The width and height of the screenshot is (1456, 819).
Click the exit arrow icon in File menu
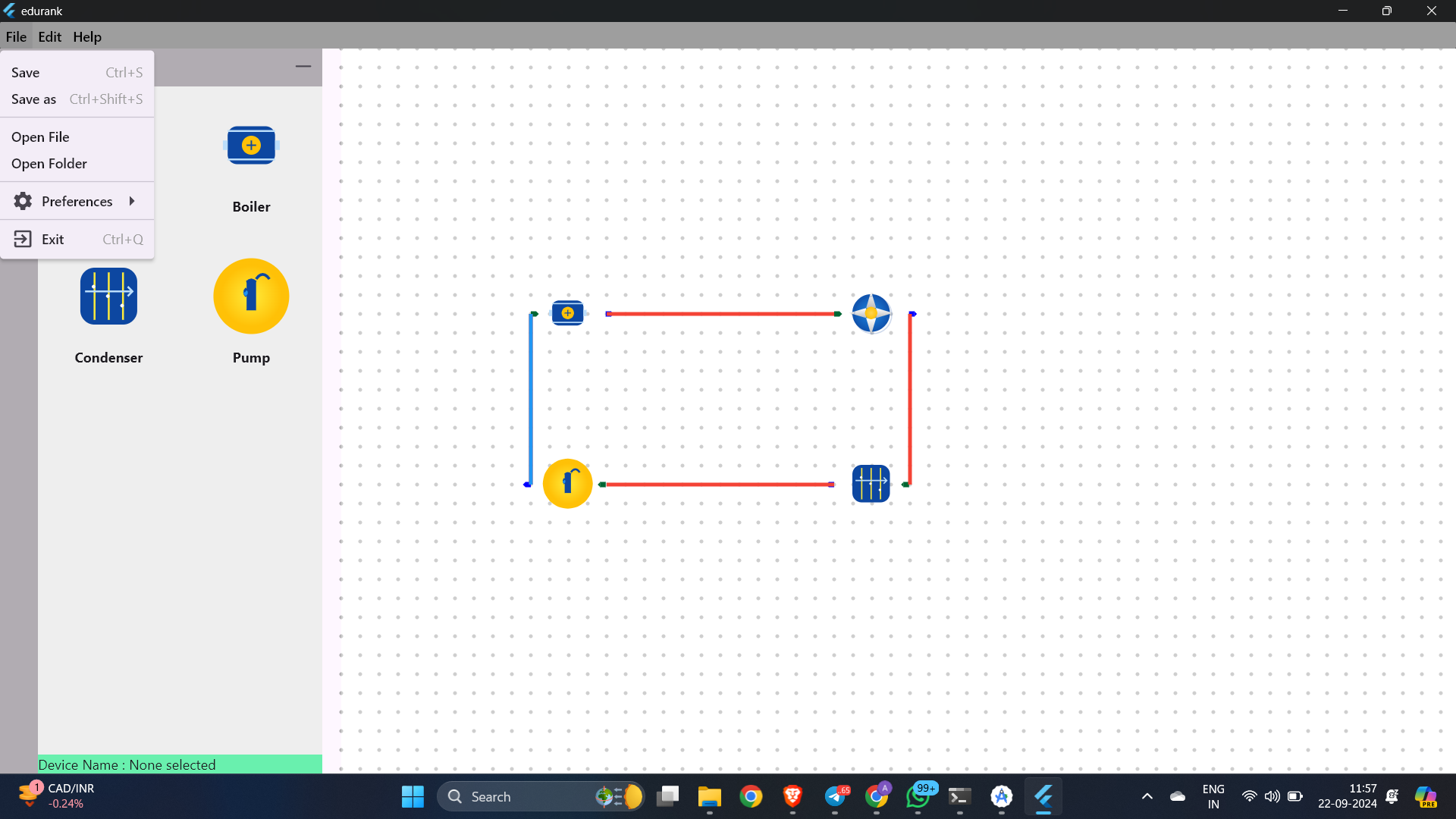23,239
